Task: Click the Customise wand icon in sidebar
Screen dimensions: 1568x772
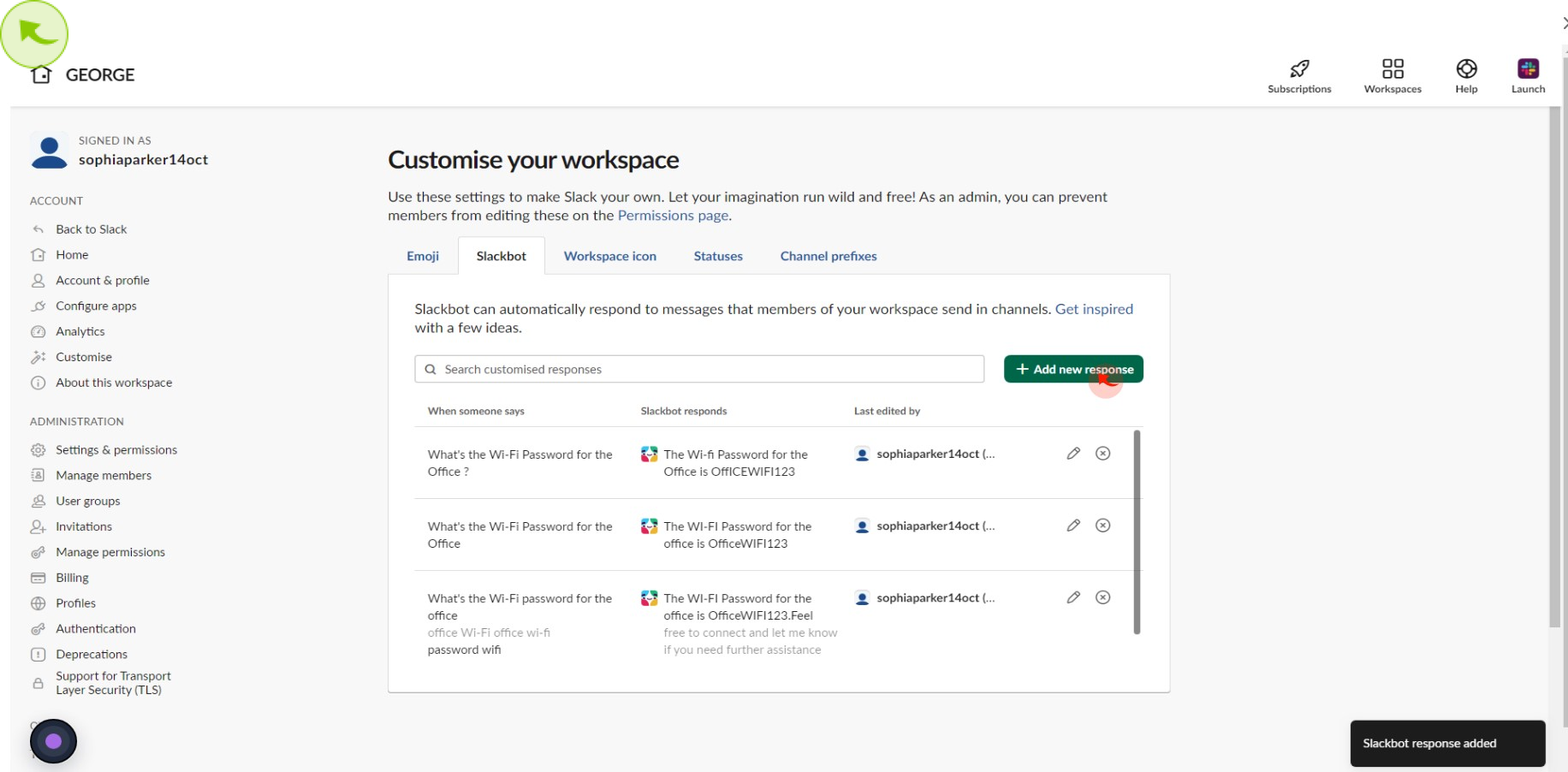Action: (x=38, y=358)
